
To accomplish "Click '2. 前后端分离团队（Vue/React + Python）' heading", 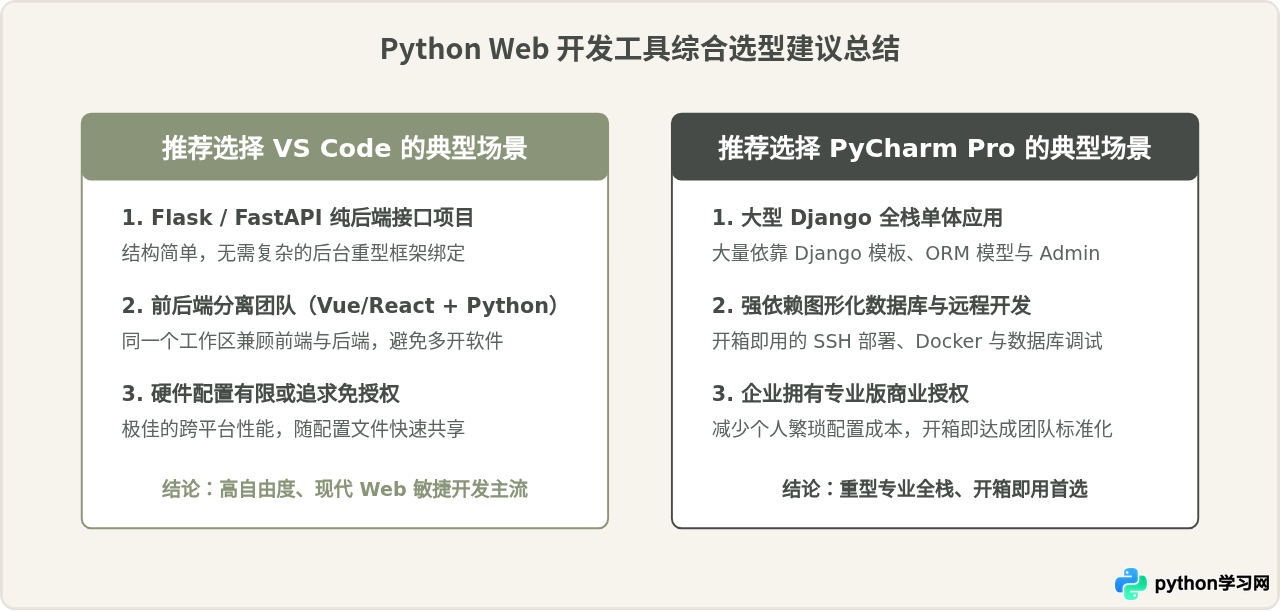I will [340, 305].
